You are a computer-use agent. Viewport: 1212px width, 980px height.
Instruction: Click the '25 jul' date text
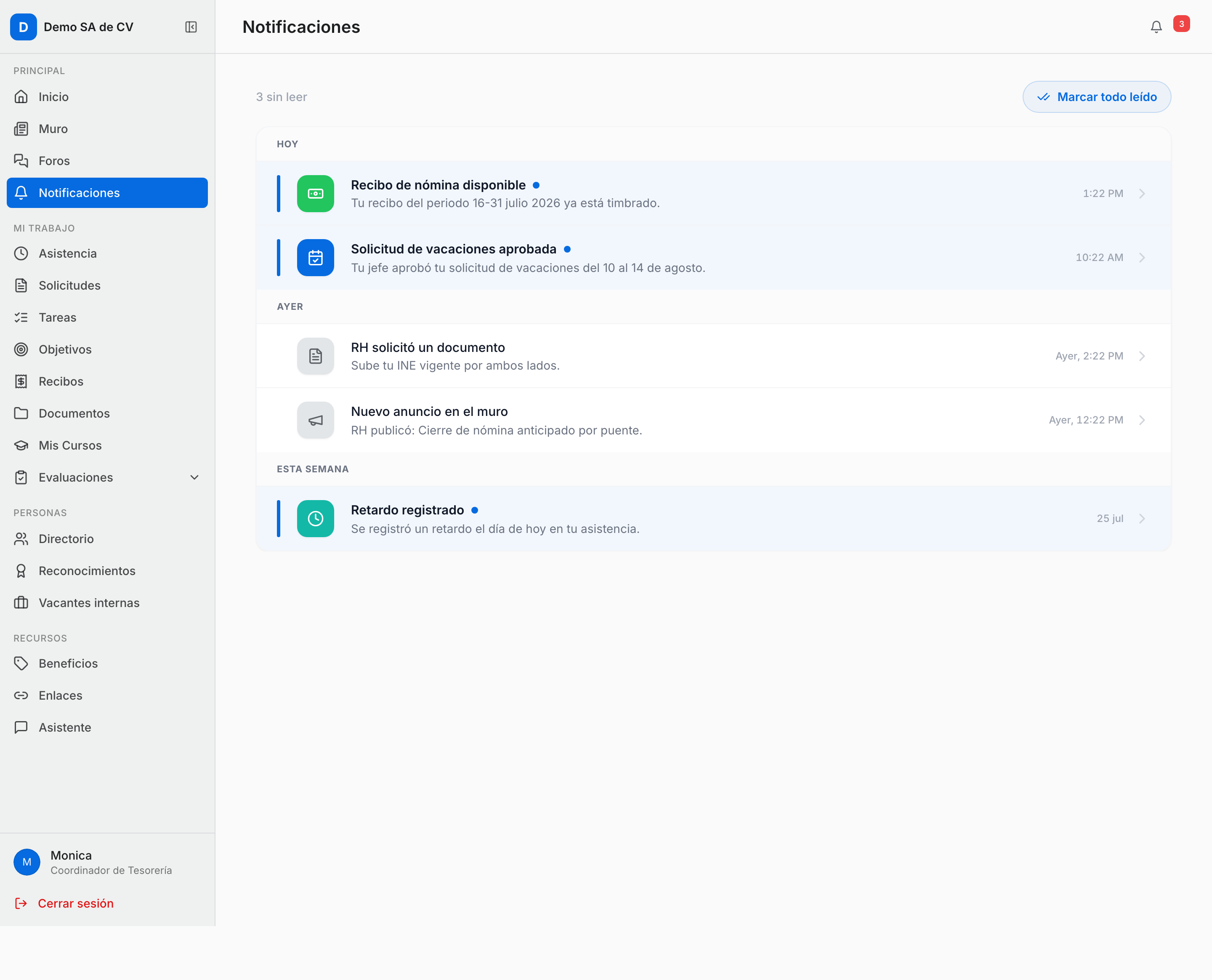coord(1110,519)
